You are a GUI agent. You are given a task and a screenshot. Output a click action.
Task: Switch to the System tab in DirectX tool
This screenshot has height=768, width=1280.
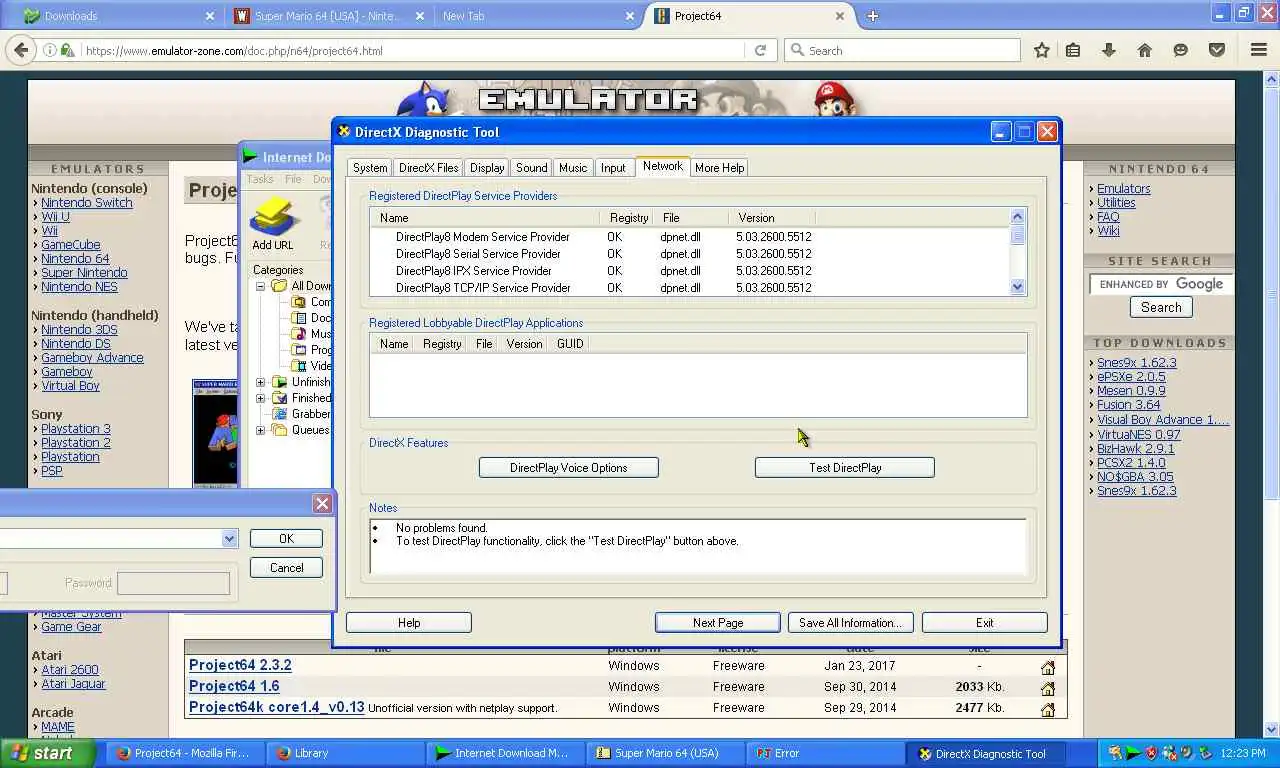pyautogui.click(x=370, y=168)
